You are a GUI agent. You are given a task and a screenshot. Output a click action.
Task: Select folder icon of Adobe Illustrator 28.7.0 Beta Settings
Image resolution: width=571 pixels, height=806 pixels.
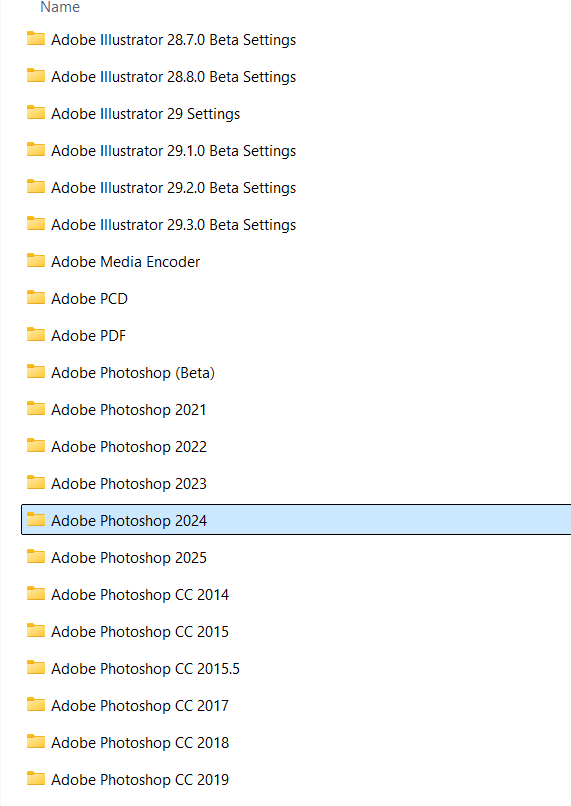36,39
